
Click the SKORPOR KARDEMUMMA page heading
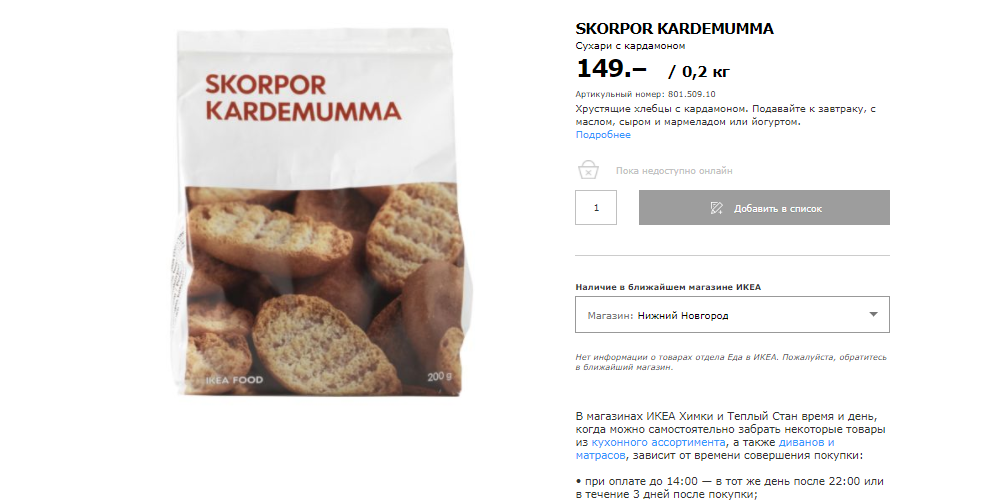tap(675, 28)
